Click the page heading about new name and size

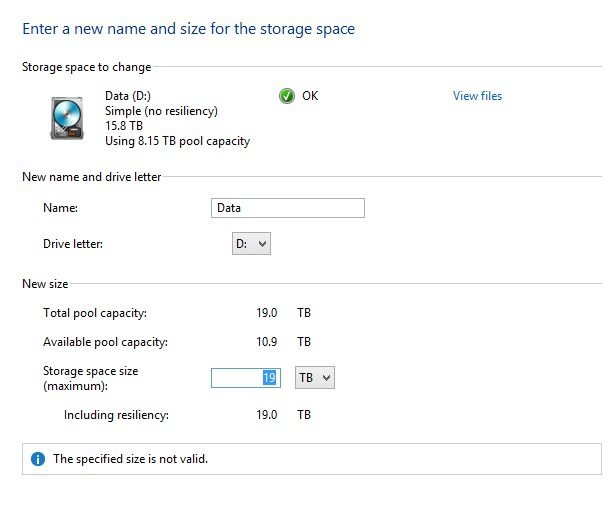188,29
